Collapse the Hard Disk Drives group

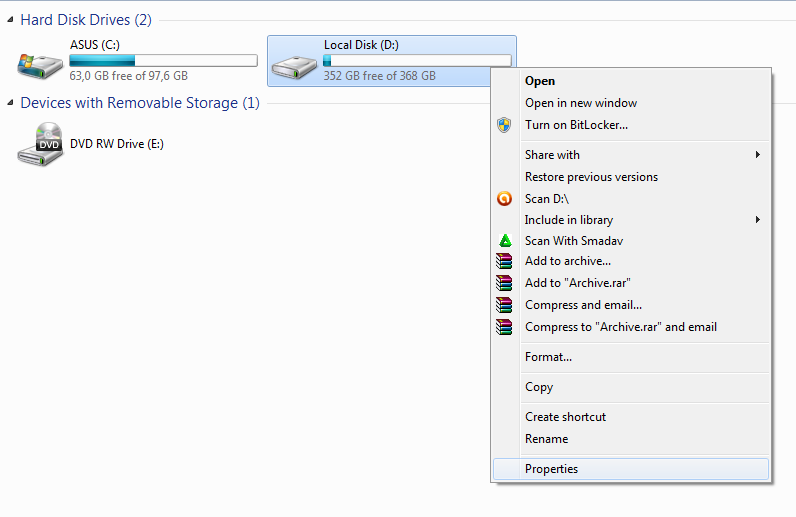point(10,19)
